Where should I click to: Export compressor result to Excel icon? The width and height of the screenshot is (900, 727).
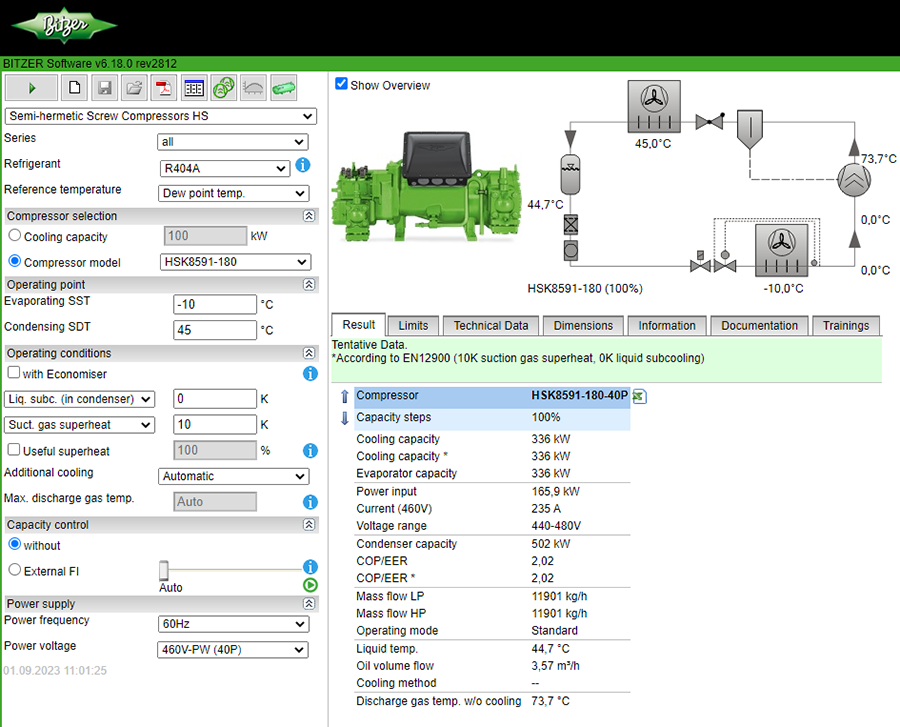tap(639, 396)
